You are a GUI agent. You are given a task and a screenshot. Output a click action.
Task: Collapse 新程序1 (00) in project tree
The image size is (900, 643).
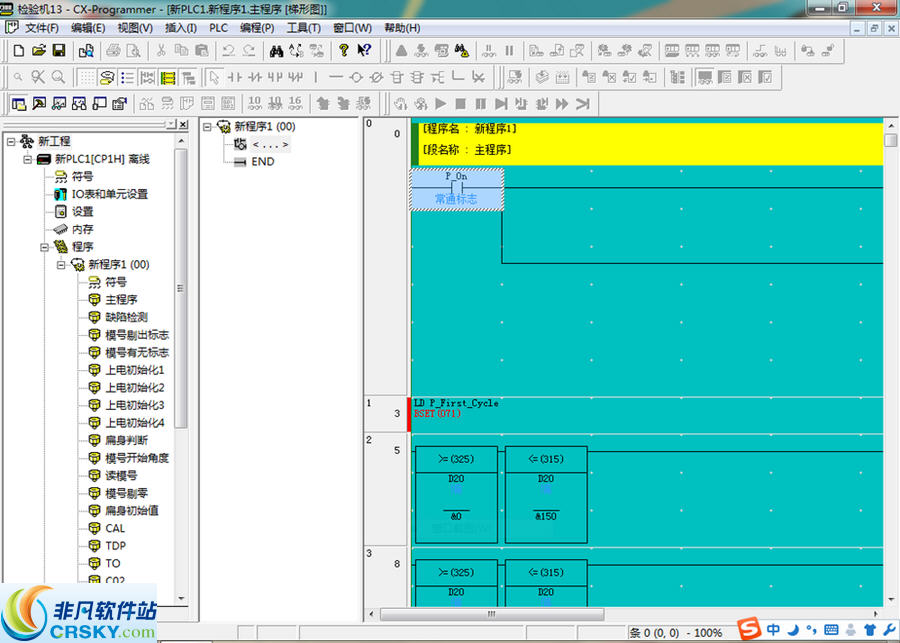[x=61, y=265]
